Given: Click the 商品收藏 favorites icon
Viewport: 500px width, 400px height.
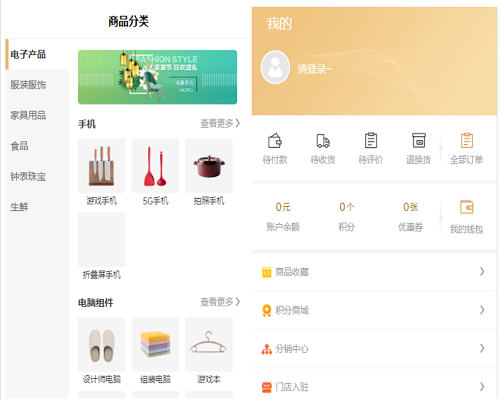Looking at the screenshot, I should point(267,272).
